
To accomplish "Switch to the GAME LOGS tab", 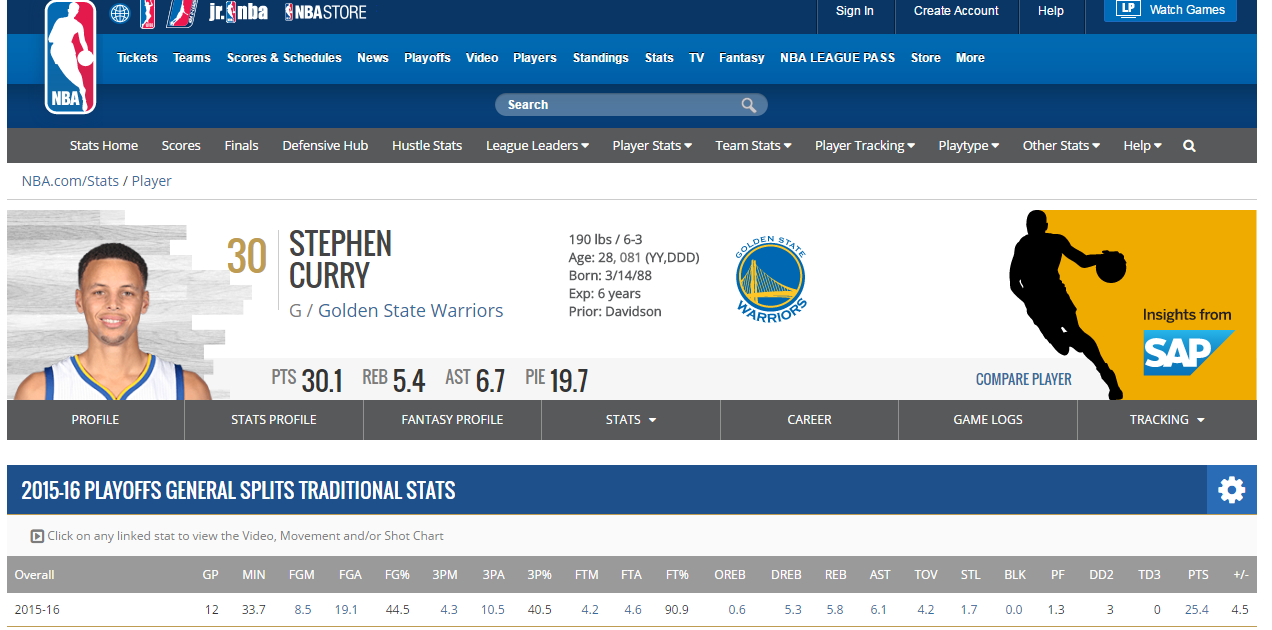I will click(x=987, y=420).
